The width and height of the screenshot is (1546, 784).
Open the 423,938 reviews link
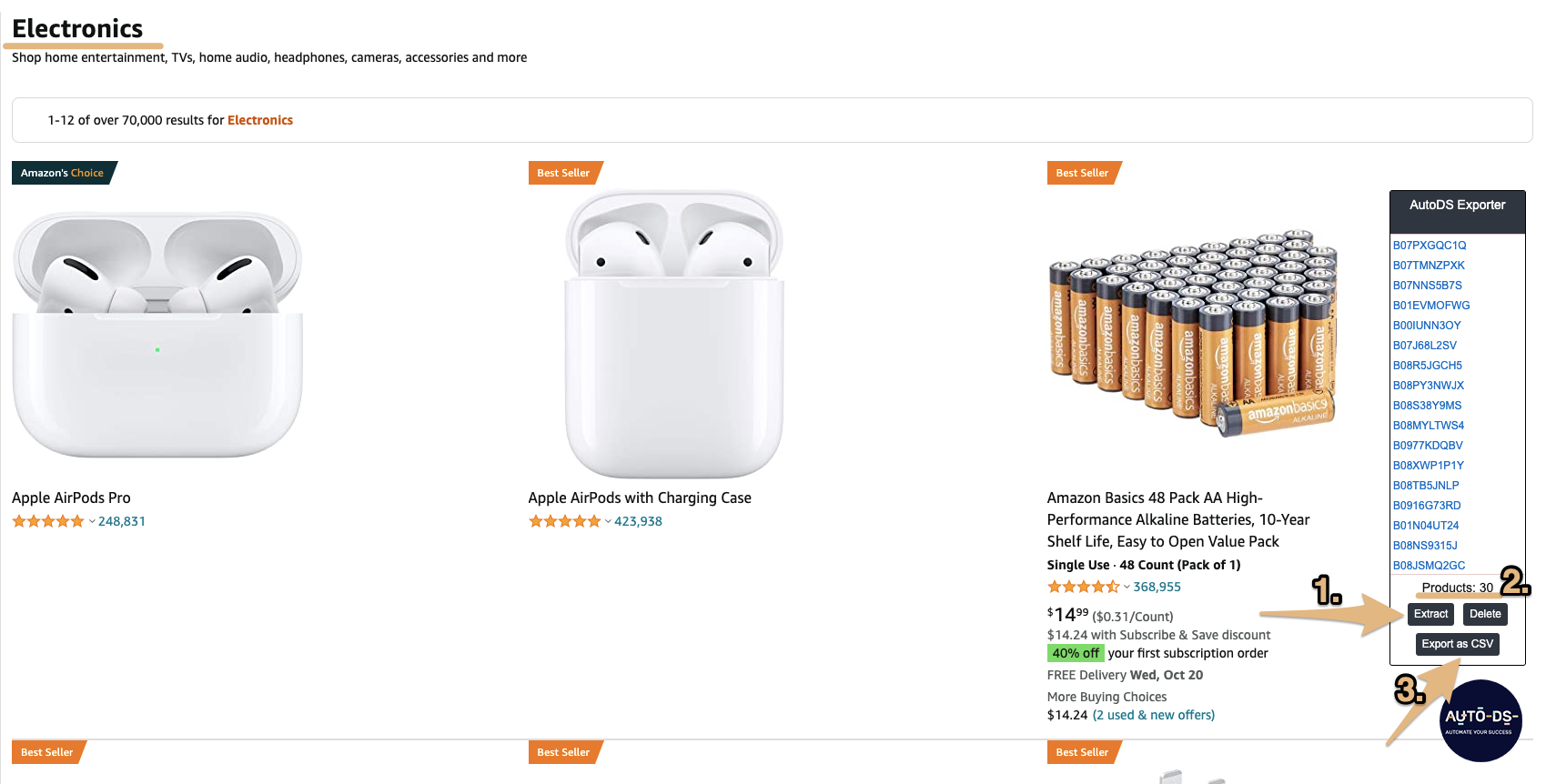(638, 521)
